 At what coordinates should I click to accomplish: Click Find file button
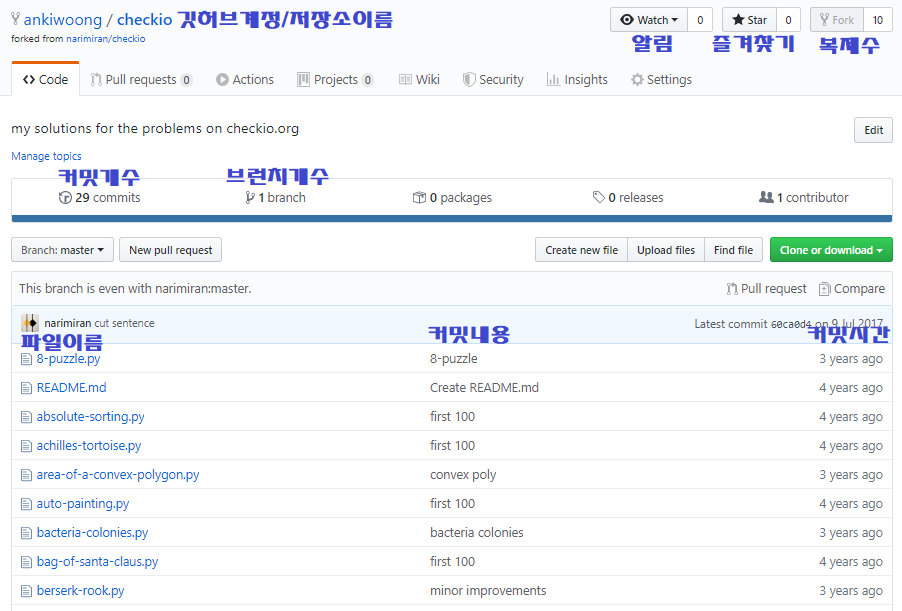(733, 250)
